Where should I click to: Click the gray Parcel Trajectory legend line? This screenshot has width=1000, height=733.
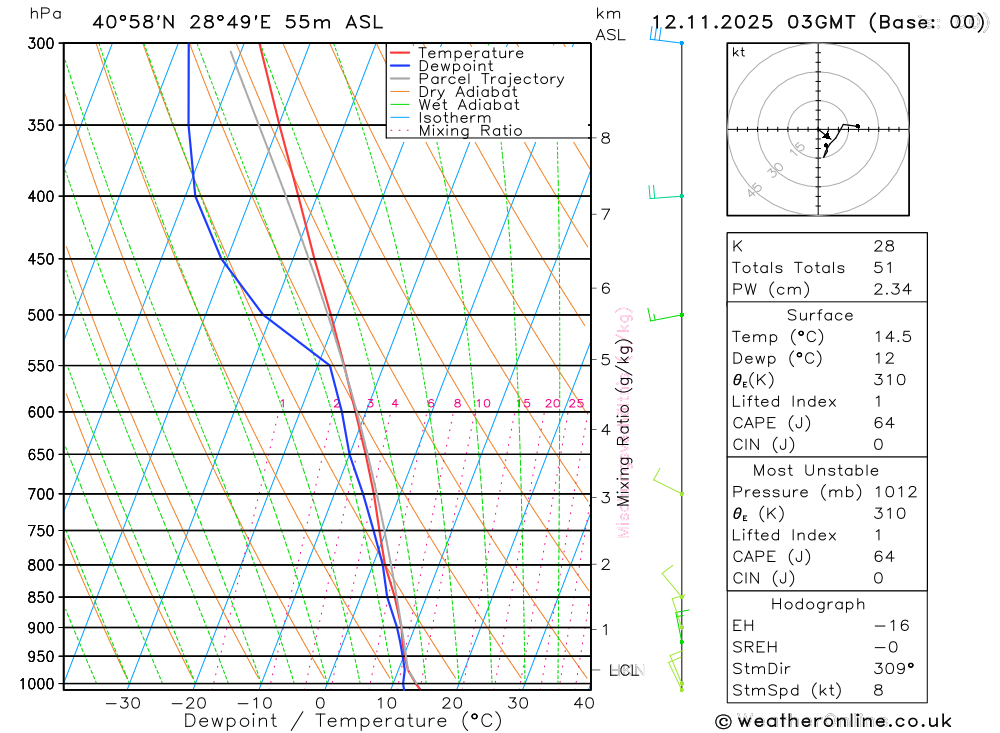click(400, 79)
